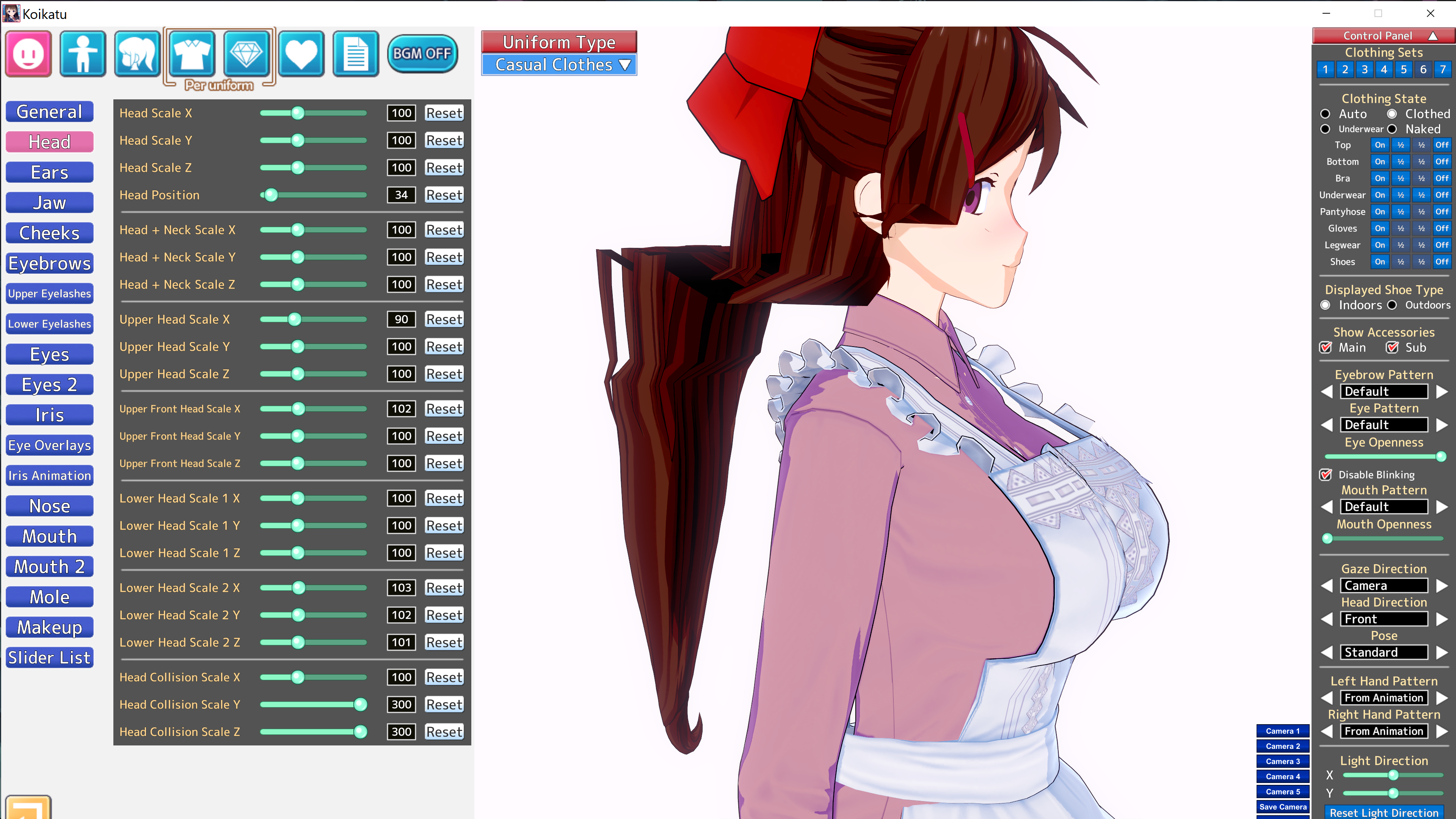Next Eye Pattern right arrow
This screenshot has width=1456, height=819.
click(x=1442, y=425)
